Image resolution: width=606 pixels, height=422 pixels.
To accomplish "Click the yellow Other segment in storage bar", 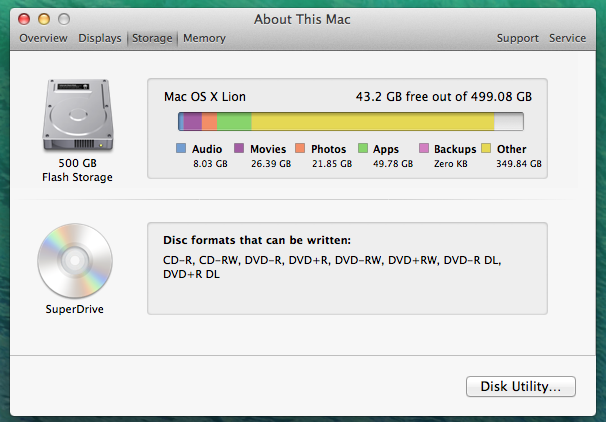I will 372,121.
